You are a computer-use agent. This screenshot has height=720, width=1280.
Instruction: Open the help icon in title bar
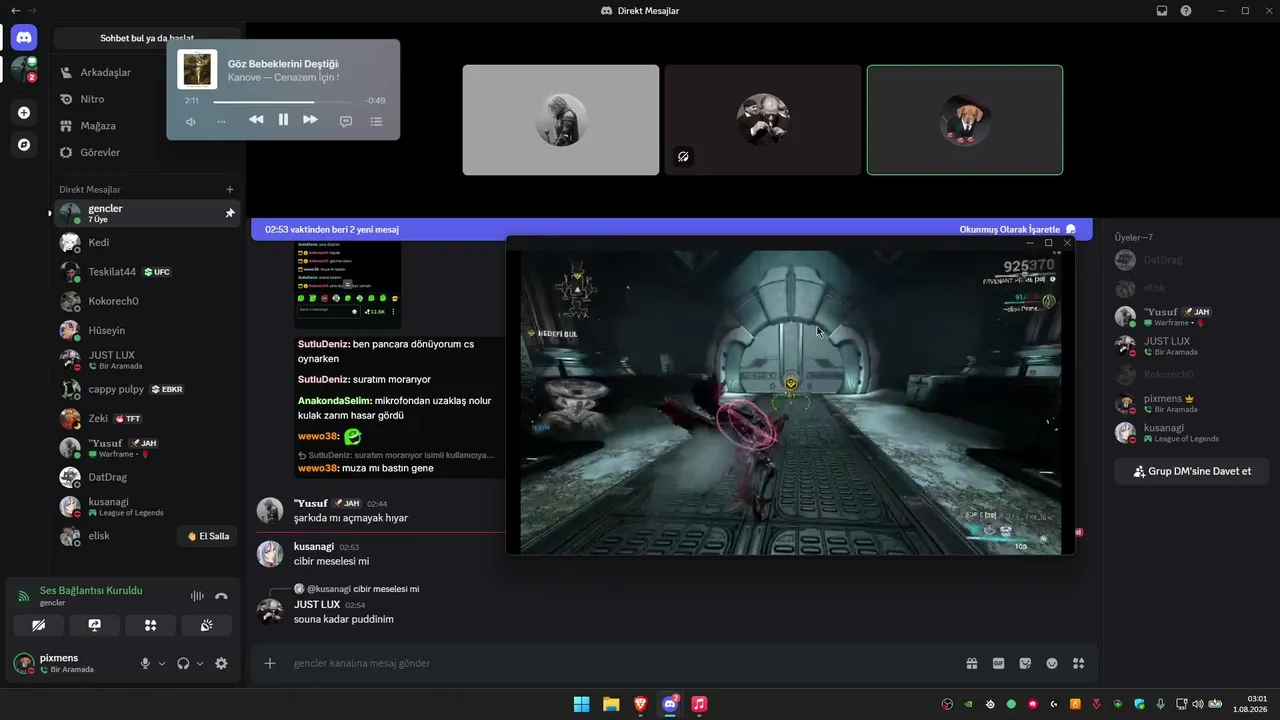[x=1186, y=11]
